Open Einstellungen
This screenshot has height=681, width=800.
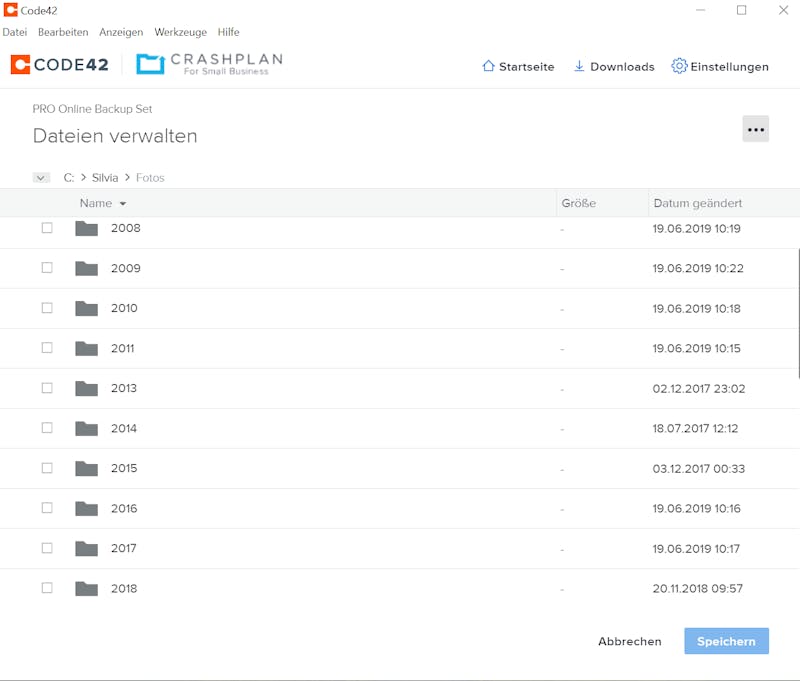click(720, 66)
